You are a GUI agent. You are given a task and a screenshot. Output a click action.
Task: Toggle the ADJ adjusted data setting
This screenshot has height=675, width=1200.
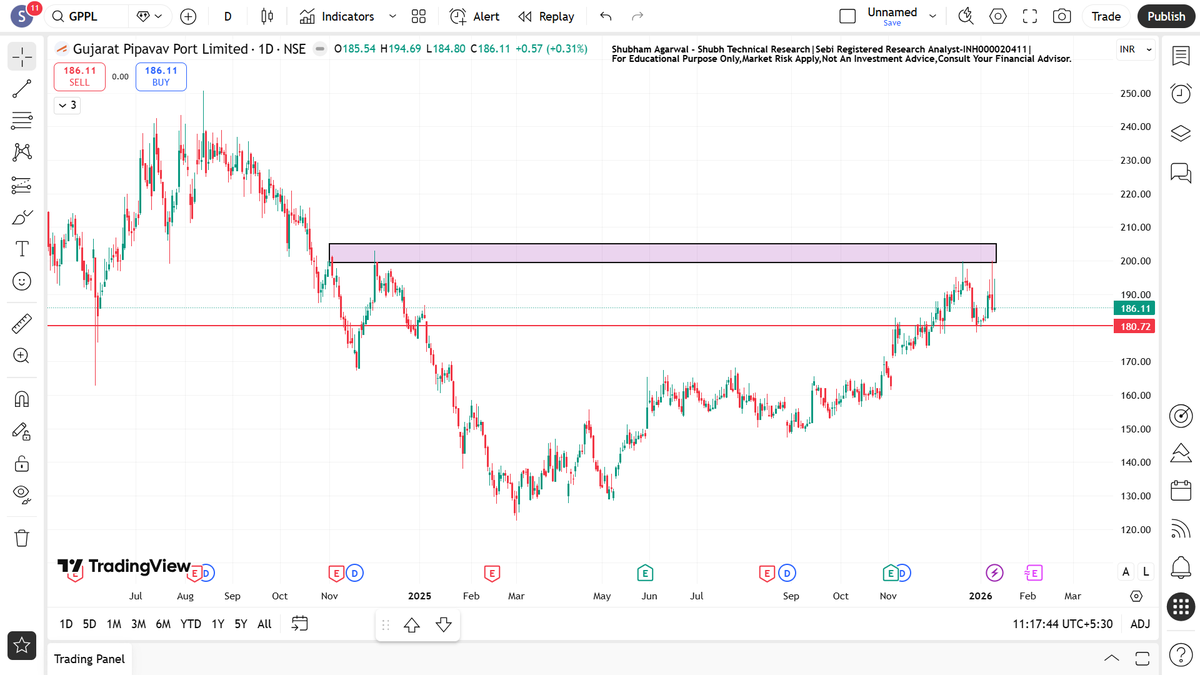point(1140,624)
